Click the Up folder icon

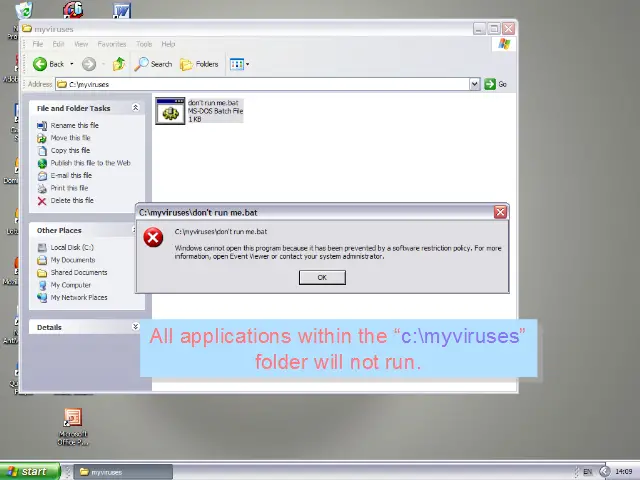(118, 64)
